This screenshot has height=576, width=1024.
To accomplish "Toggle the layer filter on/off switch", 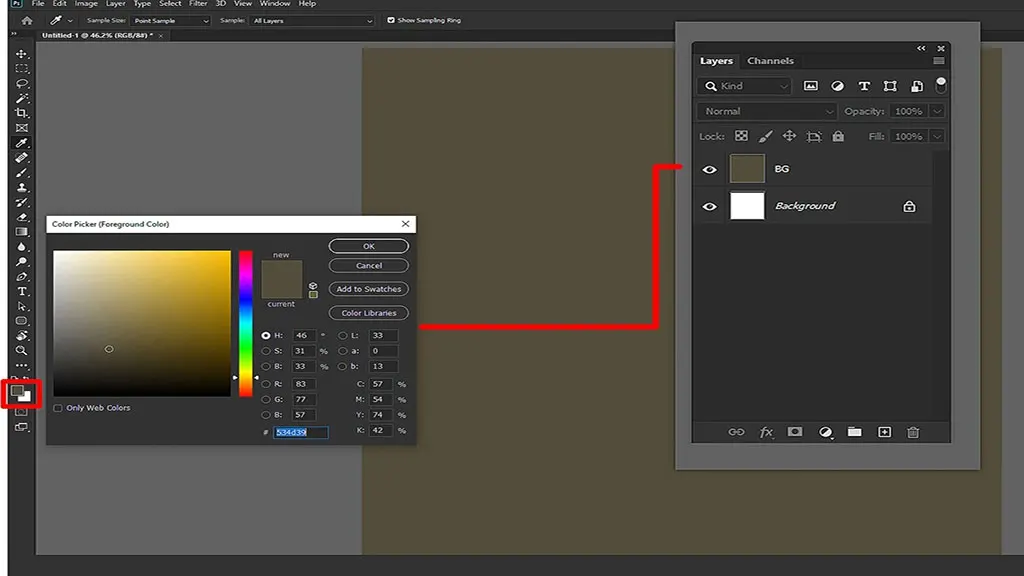I will tap(940, 85).
